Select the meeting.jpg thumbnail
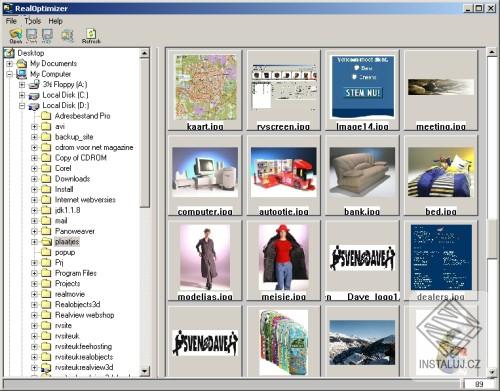500x391 pixels. pyautogui.click(x=441, y=87)
